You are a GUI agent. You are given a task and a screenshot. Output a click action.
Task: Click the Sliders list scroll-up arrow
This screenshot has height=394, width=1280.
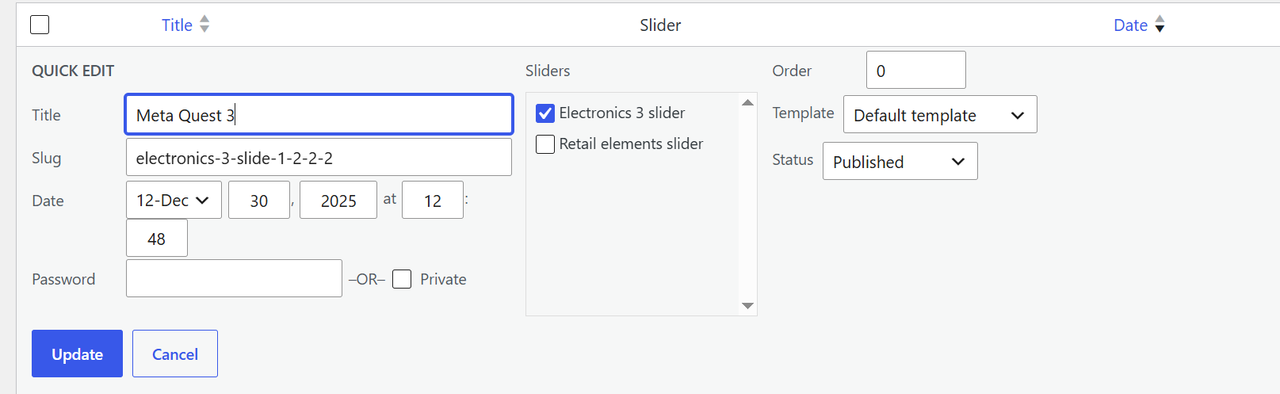click(747, 103)
